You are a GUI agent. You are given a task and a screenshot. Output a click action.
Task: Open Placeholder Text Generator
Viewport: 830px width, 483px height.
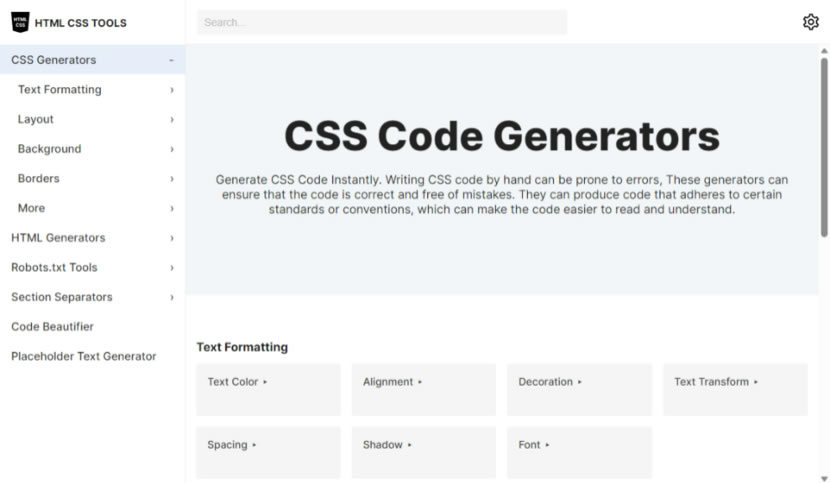84,356
